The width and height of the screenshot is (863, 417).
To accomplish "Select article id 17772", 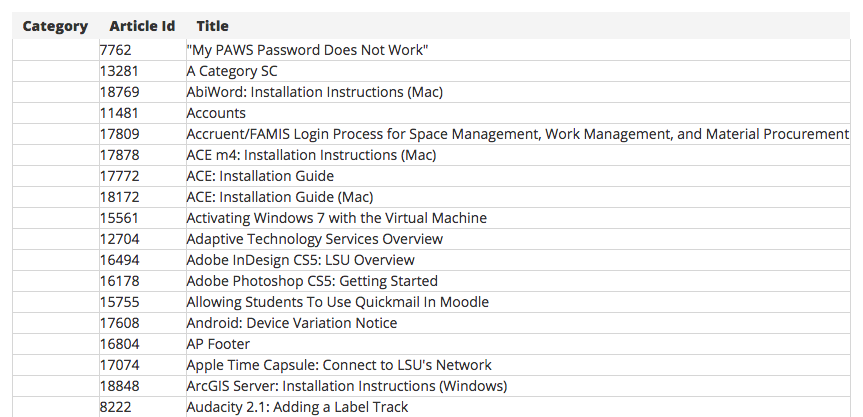I will (119, 176).
